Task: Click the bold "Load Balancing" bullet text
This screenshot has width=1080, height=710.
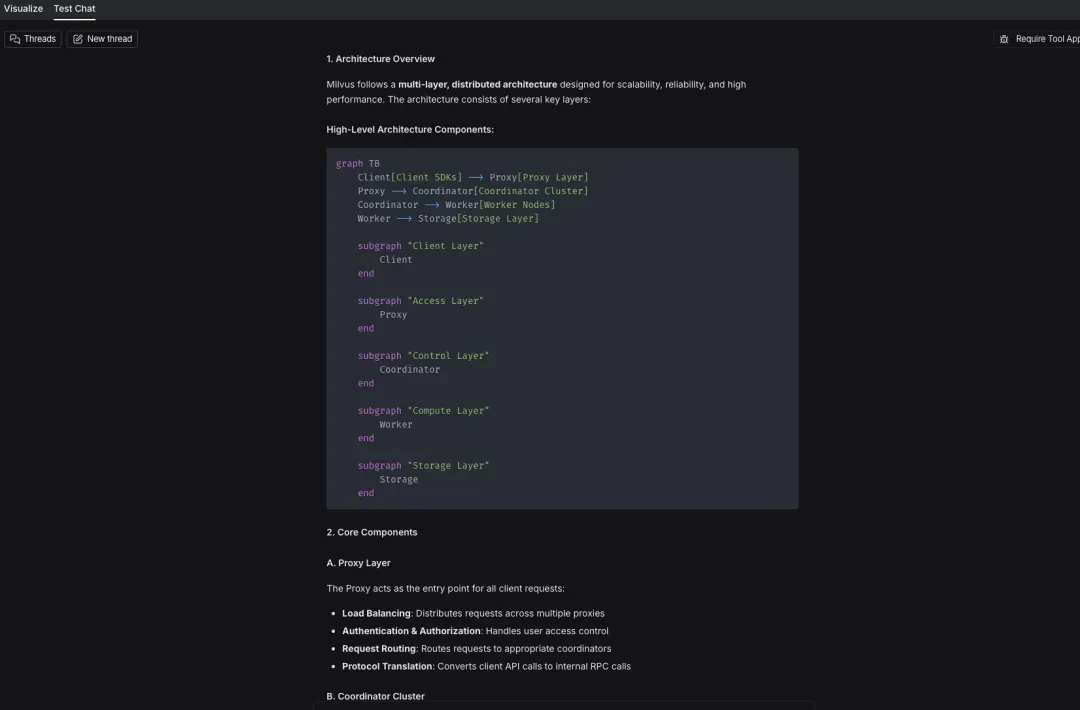Action: 376,613
